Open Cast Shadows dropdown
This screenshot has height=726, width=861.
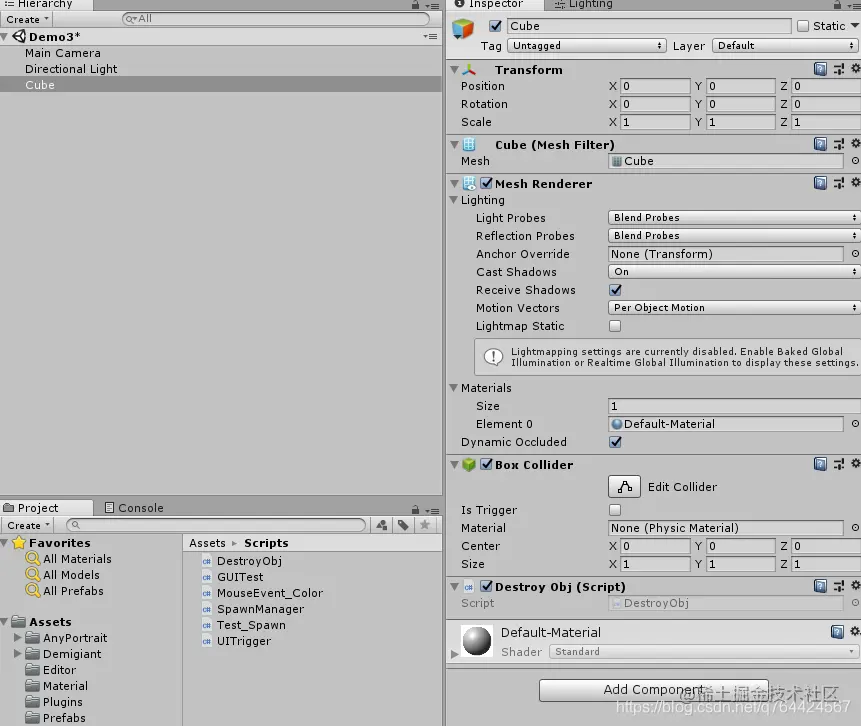(734, 271)
